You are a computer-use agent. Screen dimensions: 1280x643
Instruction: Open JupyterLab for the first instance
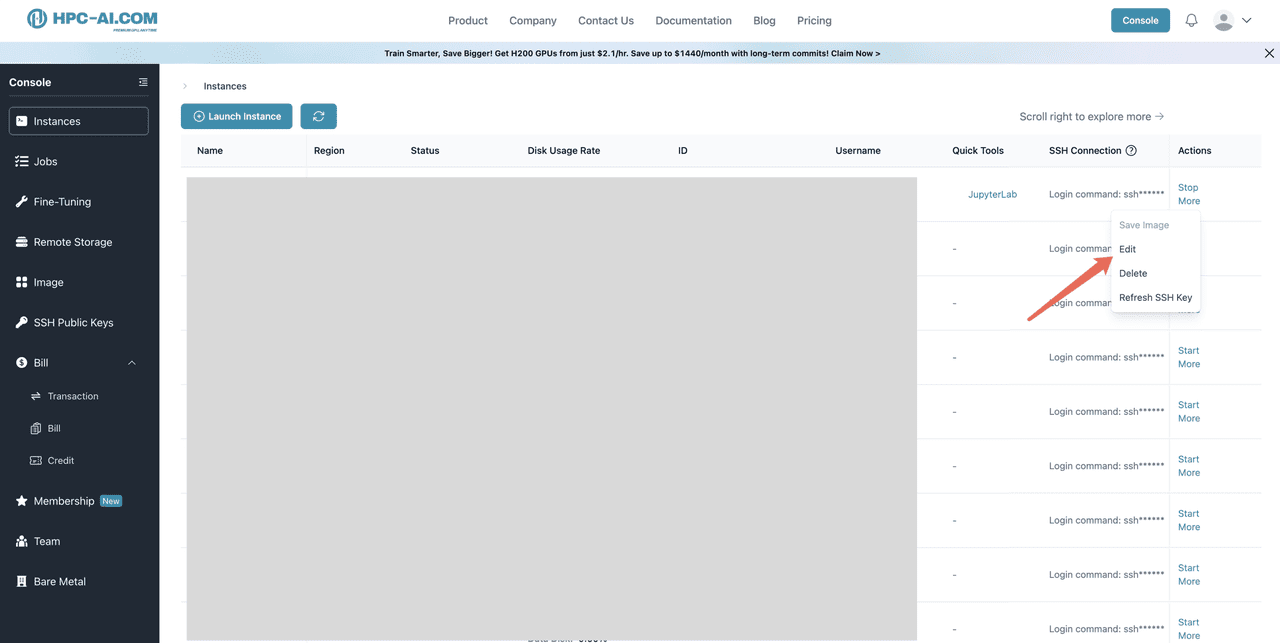click(x=992, y=194)
